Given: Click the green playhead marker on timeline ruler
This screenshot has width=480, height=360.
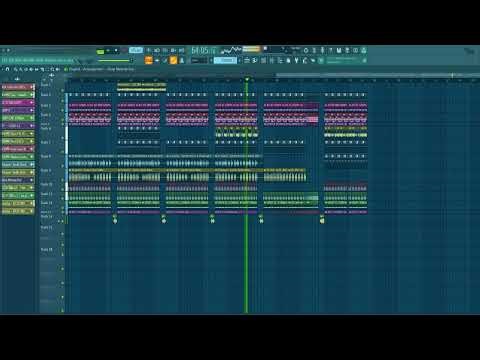Looking at the screenshot, I should tap(247, 79).
